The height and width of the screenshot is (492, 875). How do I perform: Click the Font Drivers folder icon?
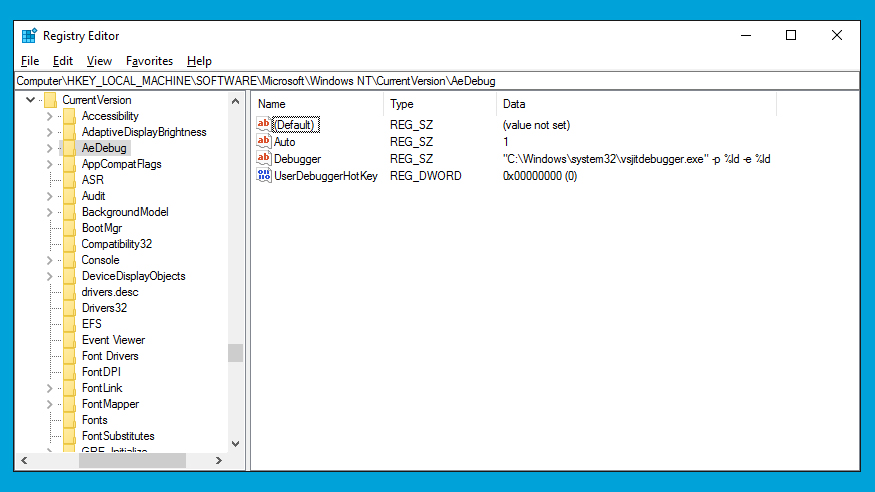(x=69, y=356)
